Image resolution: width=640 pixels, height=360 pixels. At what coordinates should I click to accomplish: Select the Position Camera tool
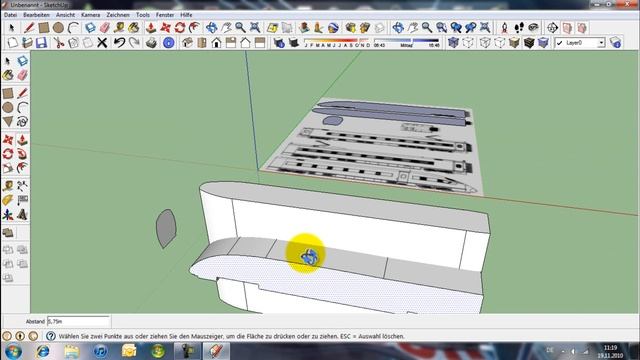pos(504,28)
